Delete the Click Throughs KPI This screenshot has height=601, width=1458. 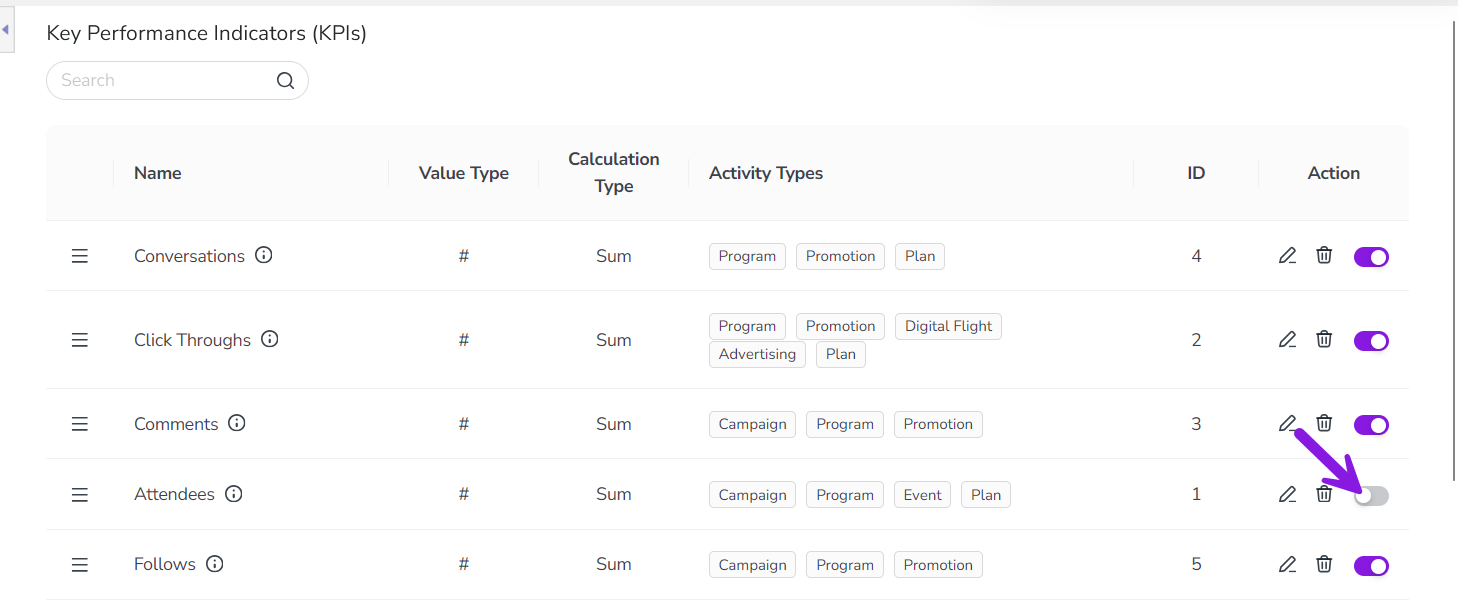point(1324,340)
